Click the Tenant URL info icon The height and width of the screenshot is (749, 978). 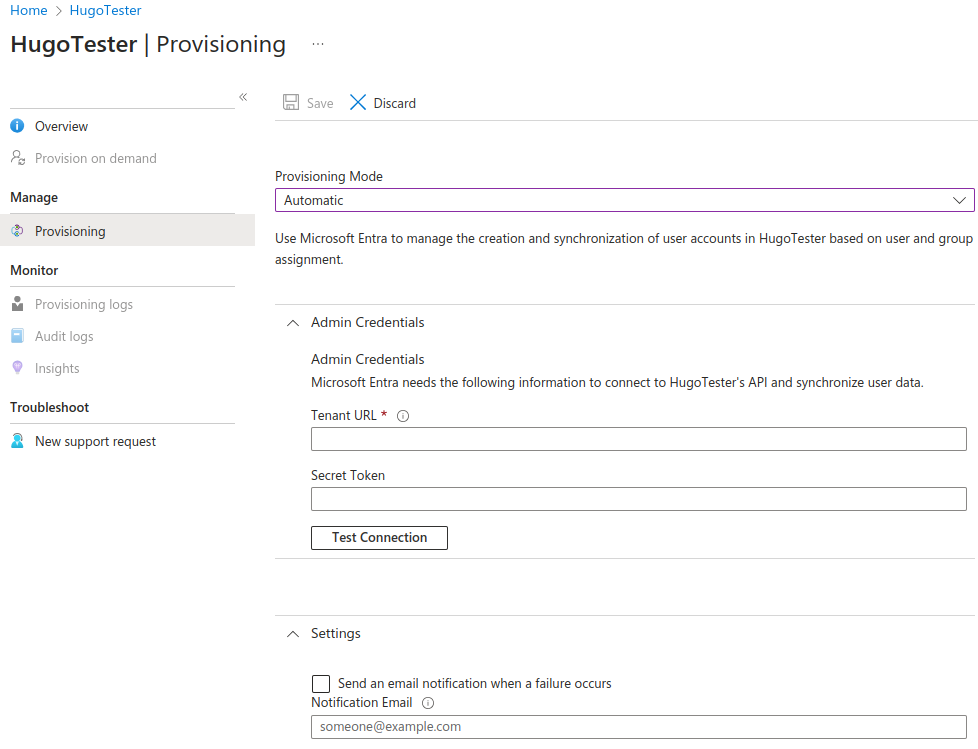[403, 416]
